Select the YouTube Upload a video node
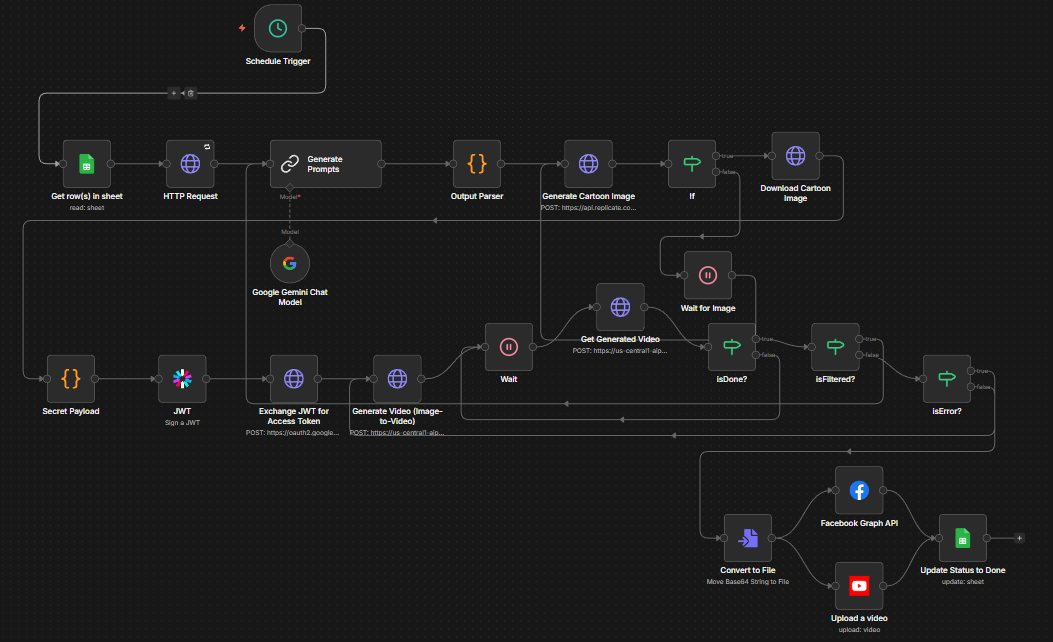1053x642 pixels. pos(859,585)
